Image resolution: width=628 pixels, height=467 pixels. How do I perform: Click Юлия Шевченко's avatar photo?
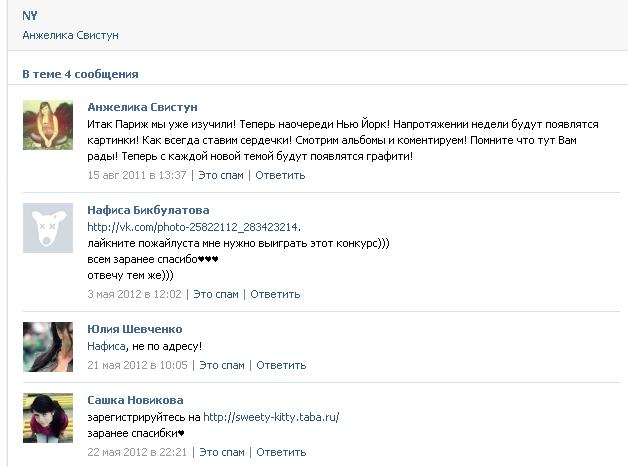tap(47, 346)
